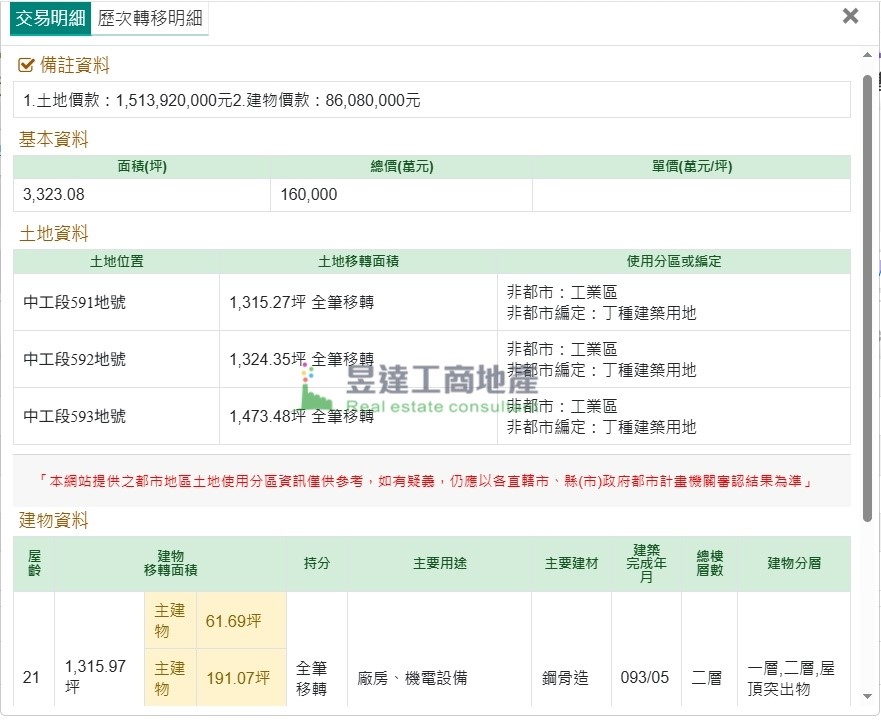Close the transaction detail dialog
The width and height of the screenshot is (881, 723).
coord(850,16)
